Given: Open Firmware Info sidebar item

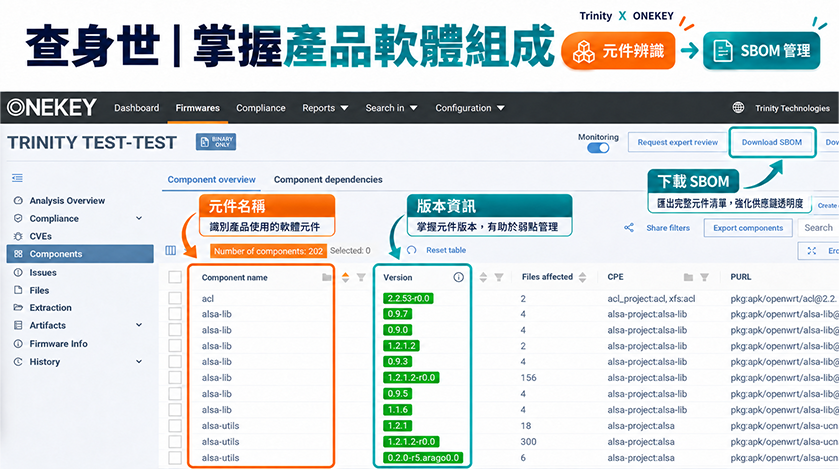Looking at the screenshot, I should tap(58, 343).
